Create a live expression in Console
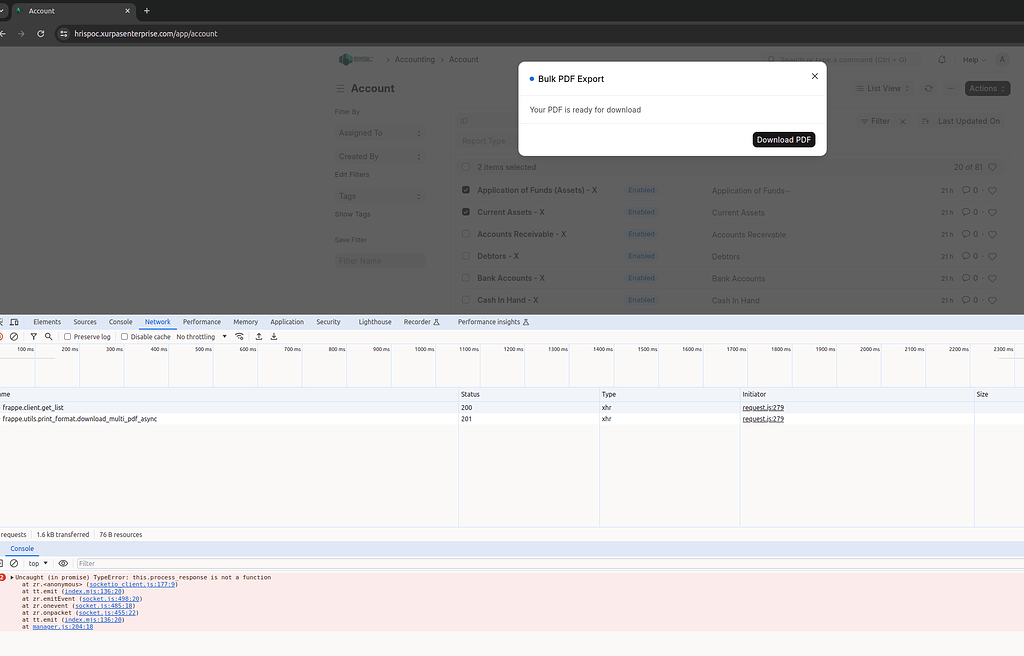The image size is (1024, 656). (63, 563)
